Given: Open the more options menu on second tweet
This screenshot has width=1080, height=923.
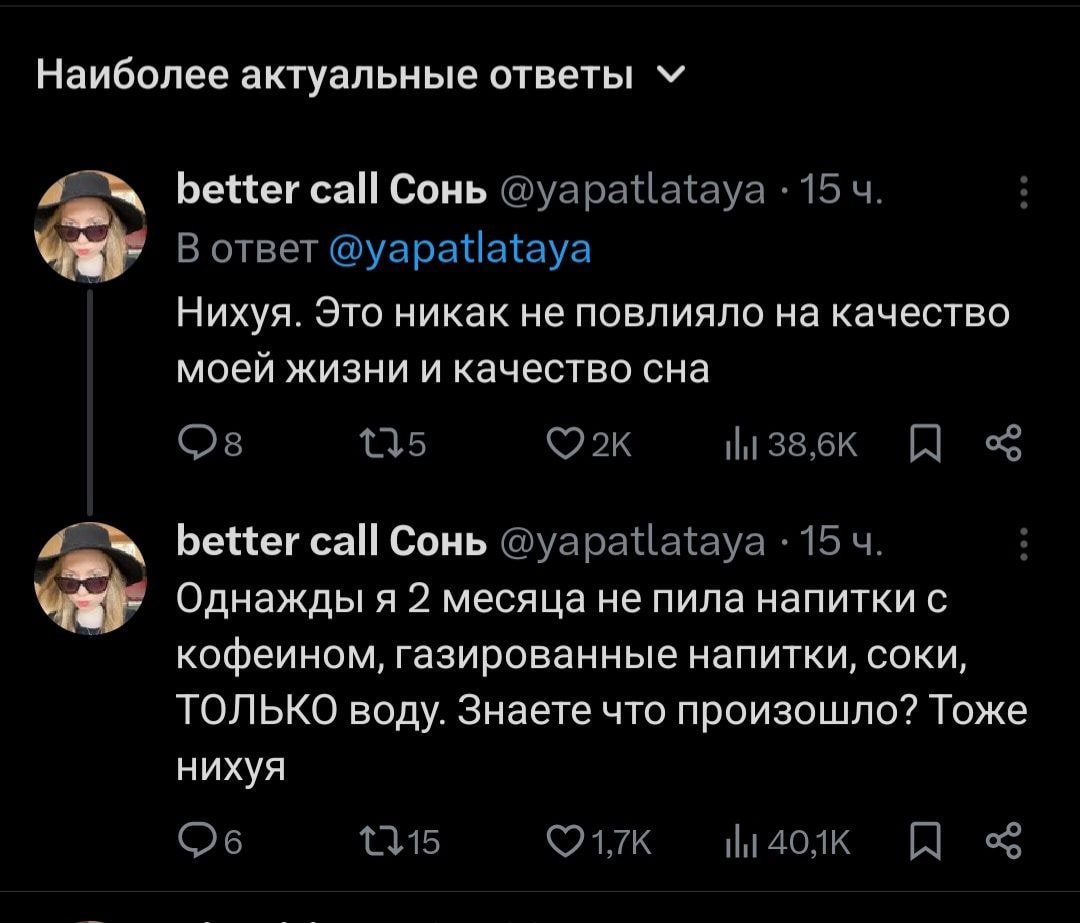Looking at the screenshot, I should 1023,545.
